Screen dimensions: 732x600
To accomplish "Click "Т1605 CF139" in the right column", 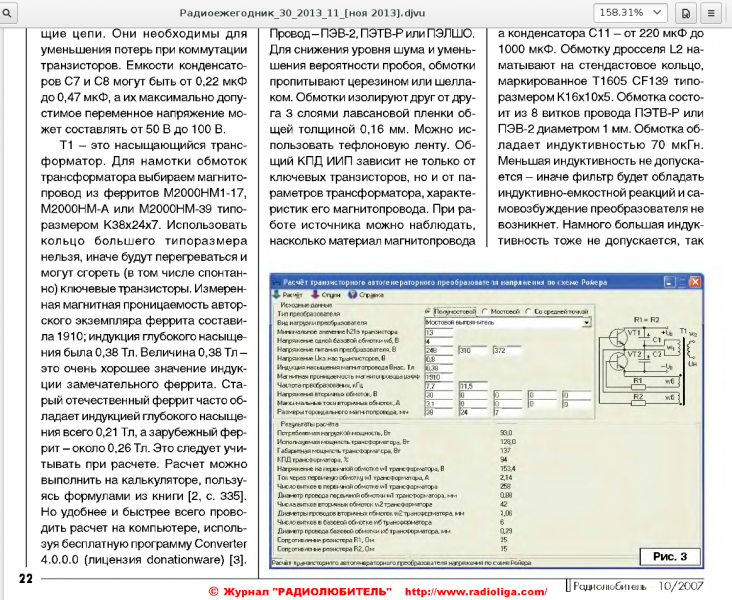I will pyautogui.click(x=630, y=81).
